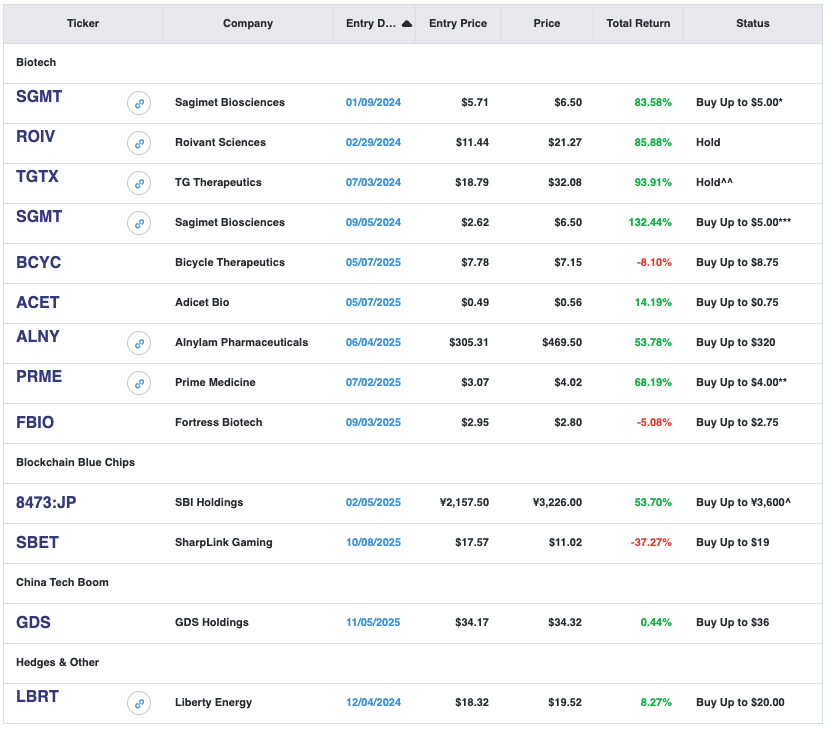Open the link icon next to ROIV

click(x=139, y=143)
